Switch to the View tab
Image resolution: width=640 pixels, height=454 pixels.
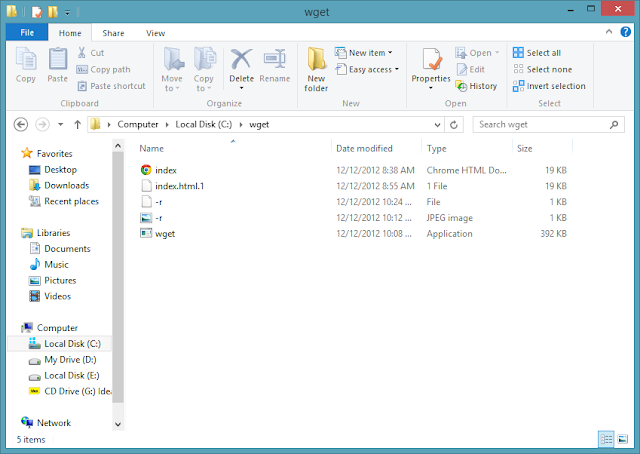pyautogui.click(x=156, y=33)
